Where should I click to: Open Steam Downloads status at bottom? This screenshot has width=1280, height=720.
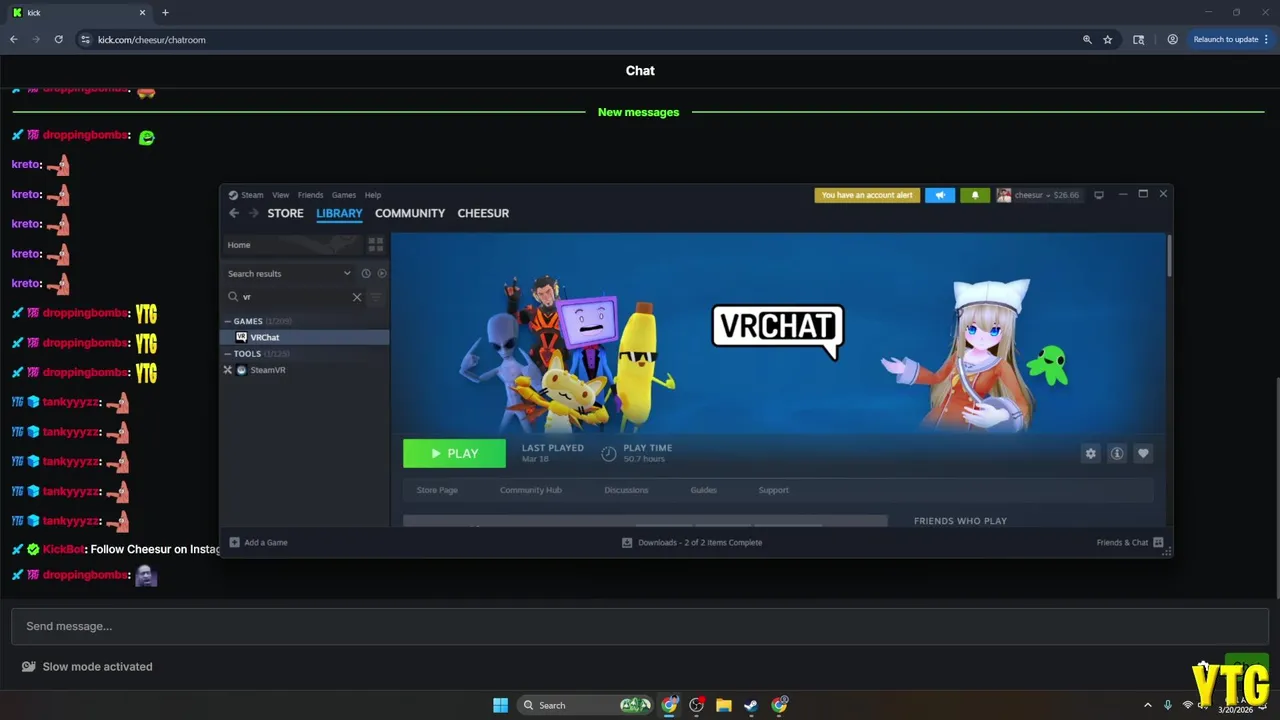tap(692, 542)
